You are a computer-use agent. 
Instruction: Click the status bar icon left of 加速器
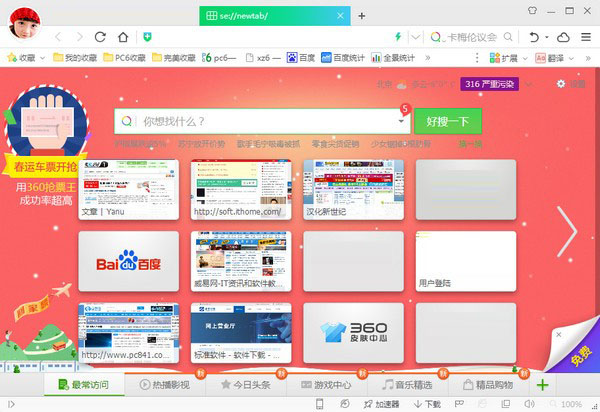tap(344, 404)
